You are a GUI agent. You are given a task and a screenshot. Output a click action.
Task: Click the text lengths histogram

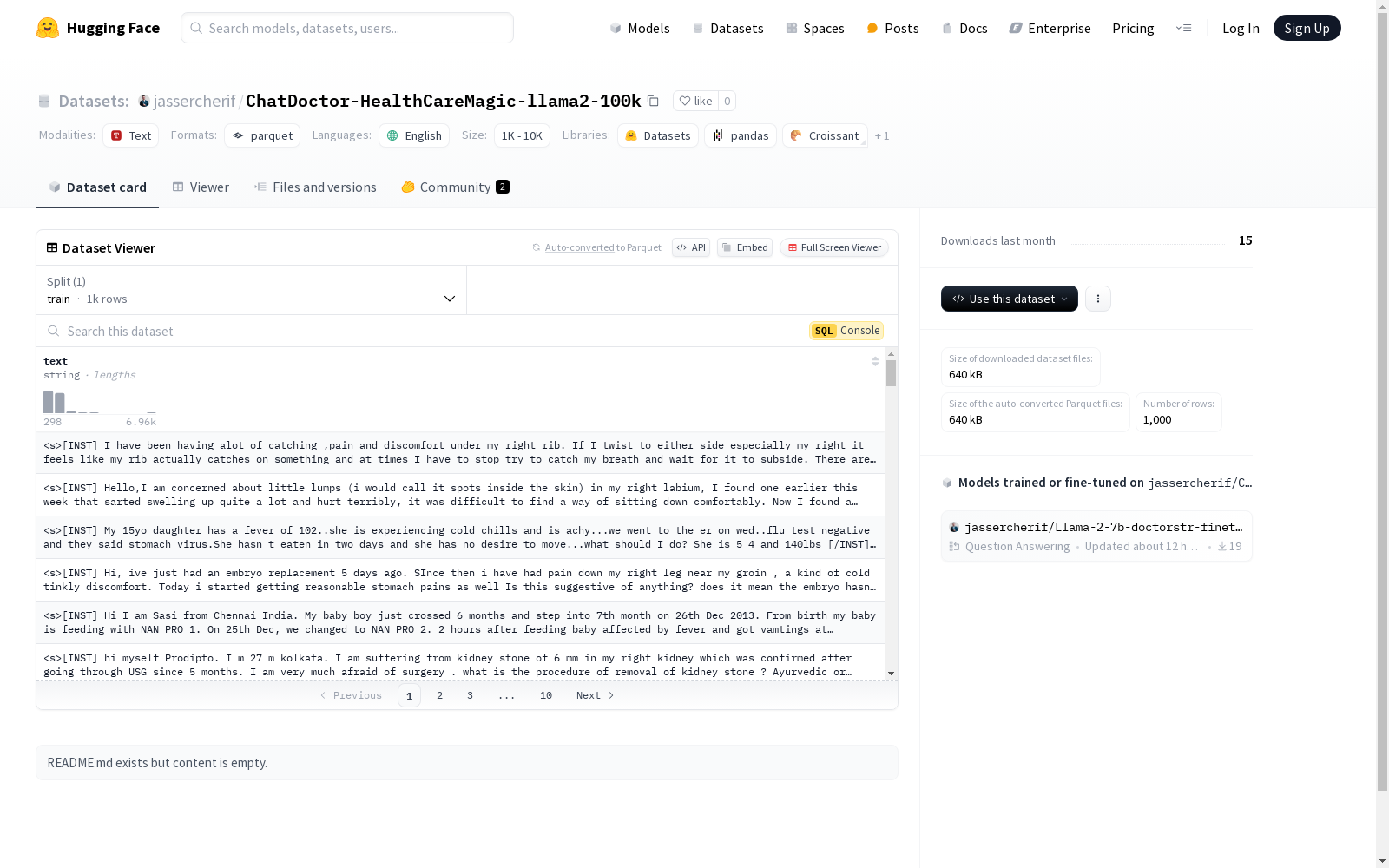click(100, 402)
